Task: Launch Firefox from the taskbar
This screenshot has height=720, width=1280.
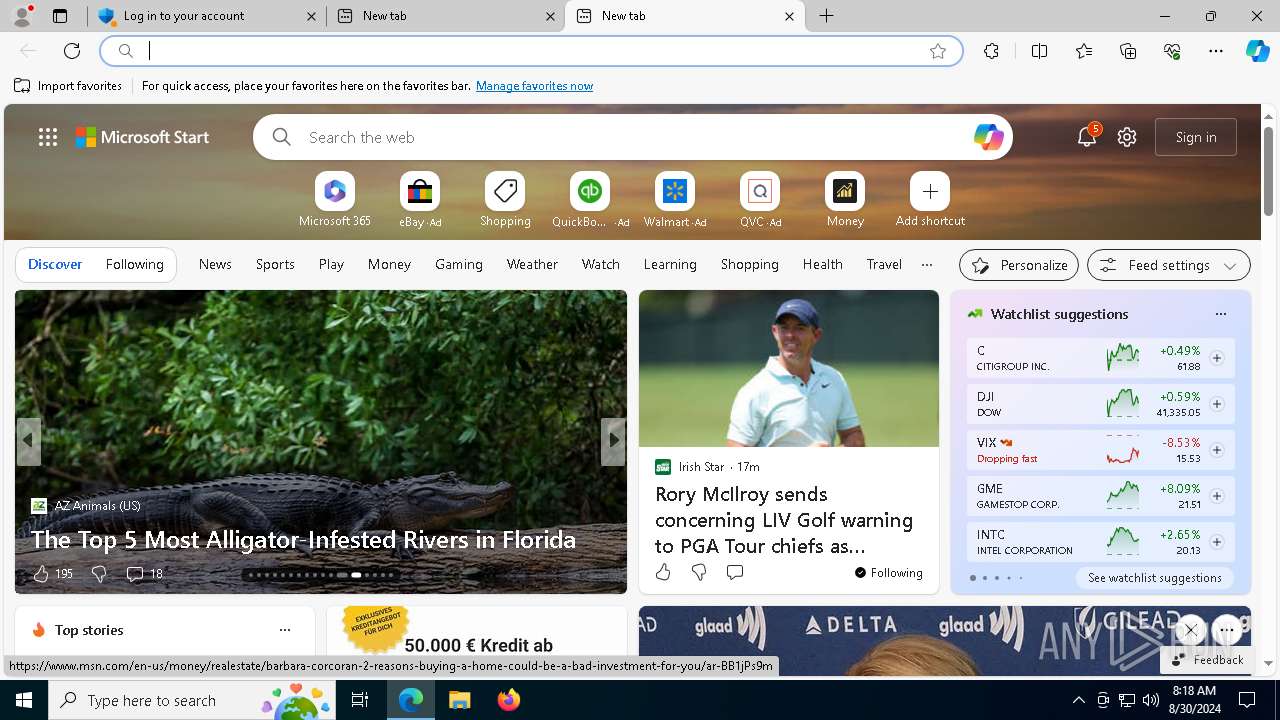Action: 509,700
